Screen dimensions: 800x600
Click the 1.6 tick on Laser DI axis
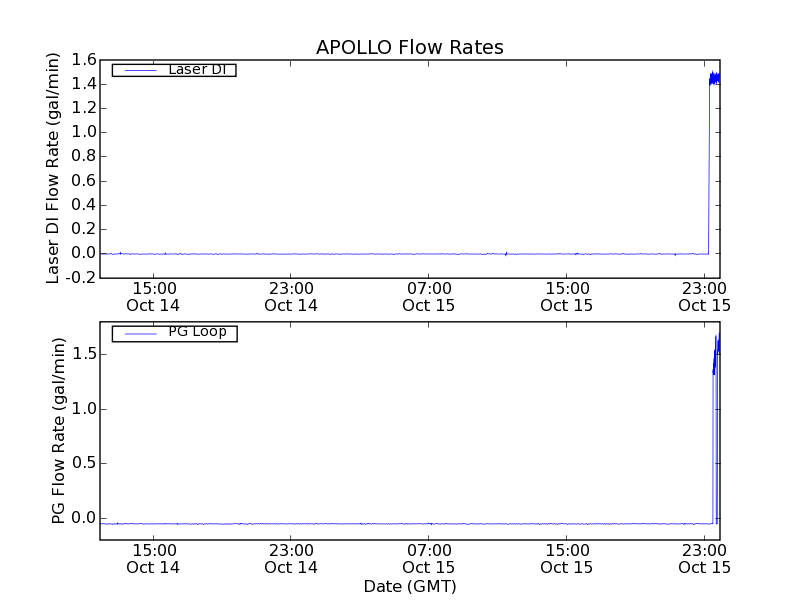click(84, 60)
